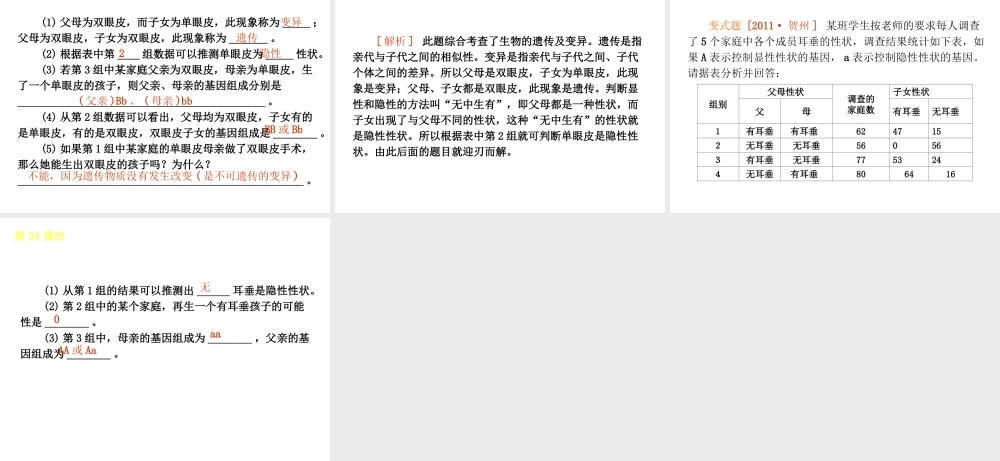Click the answer 隐性 before 性状

(272, 54)
